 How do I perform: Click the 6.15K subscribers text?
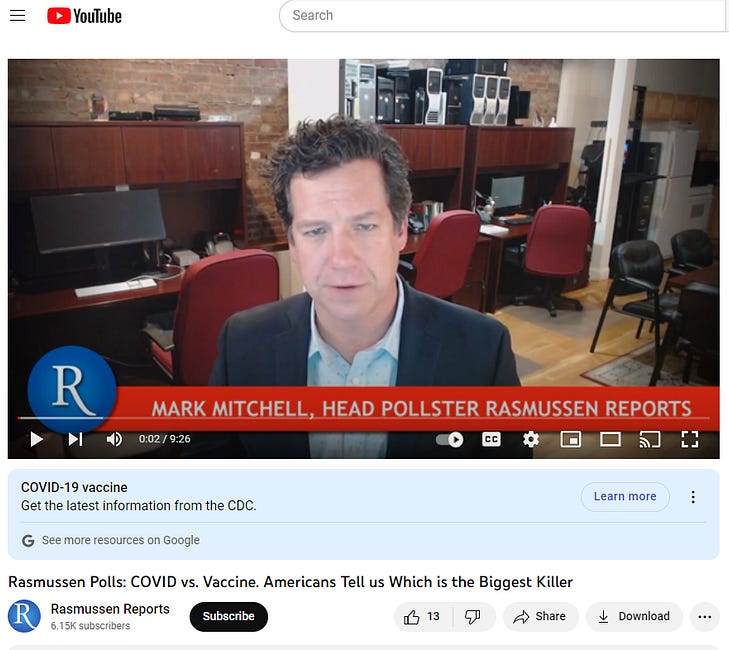point(90,626)
